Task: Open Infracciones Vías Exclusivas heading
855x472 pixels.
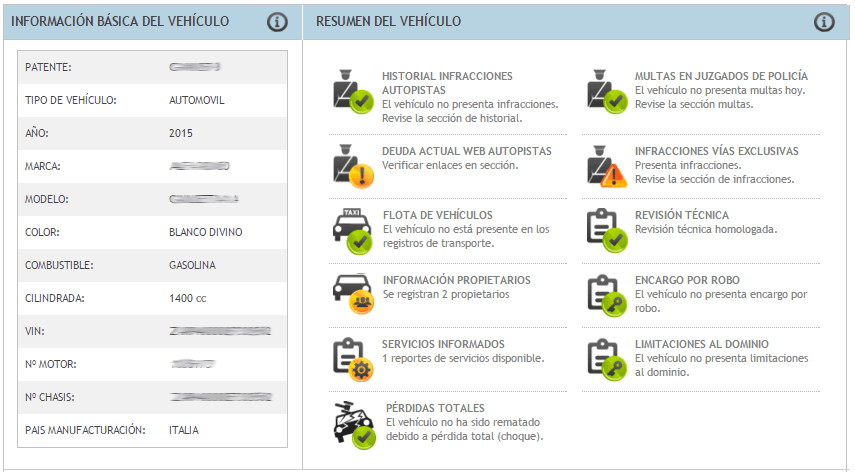Action: click(716, 152)
